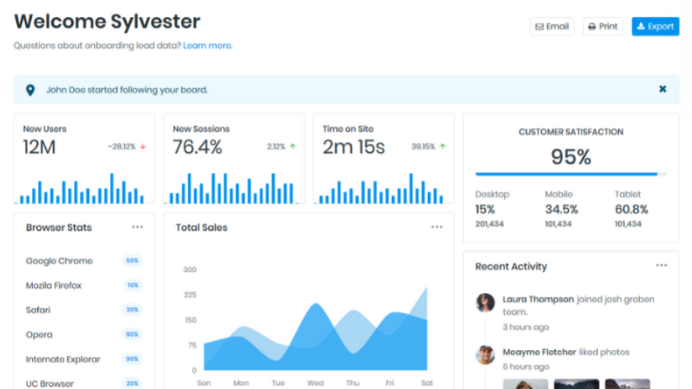
Task: Click the 95% customer satisfaction value
Action: [571, 157]
